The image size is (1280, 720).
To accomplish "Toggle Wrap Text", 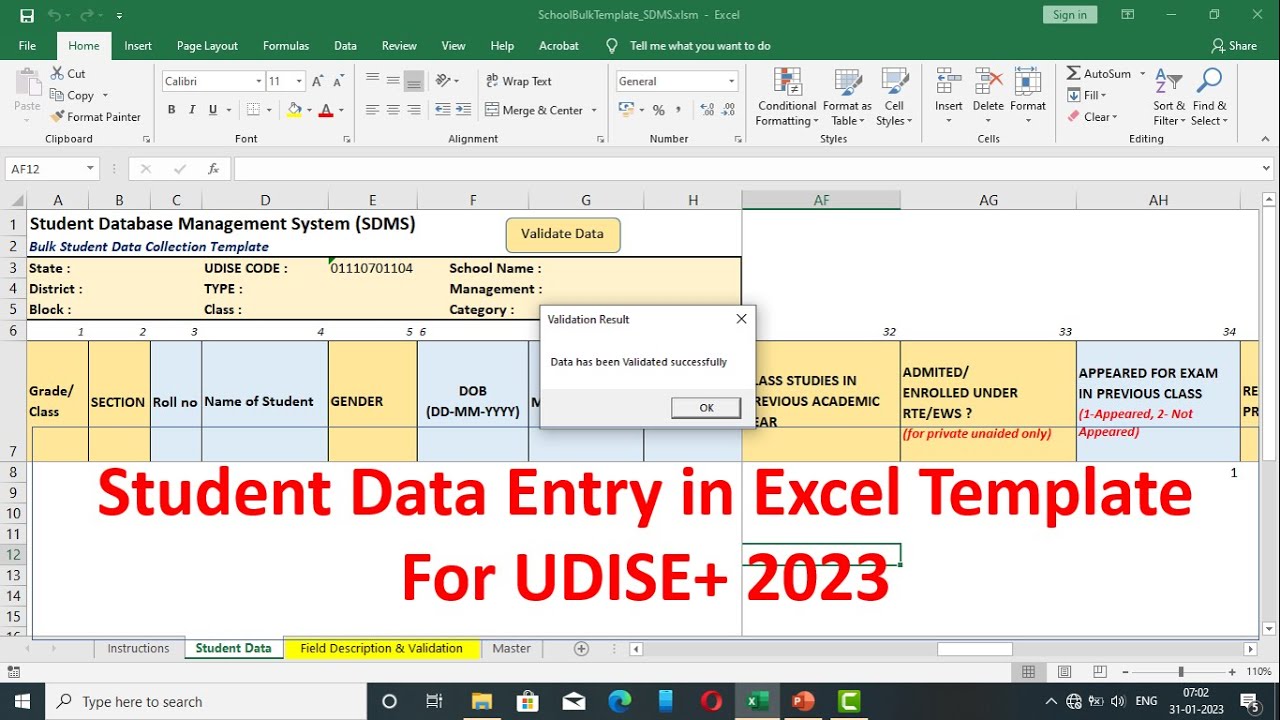I will click(x=519, y=81).
